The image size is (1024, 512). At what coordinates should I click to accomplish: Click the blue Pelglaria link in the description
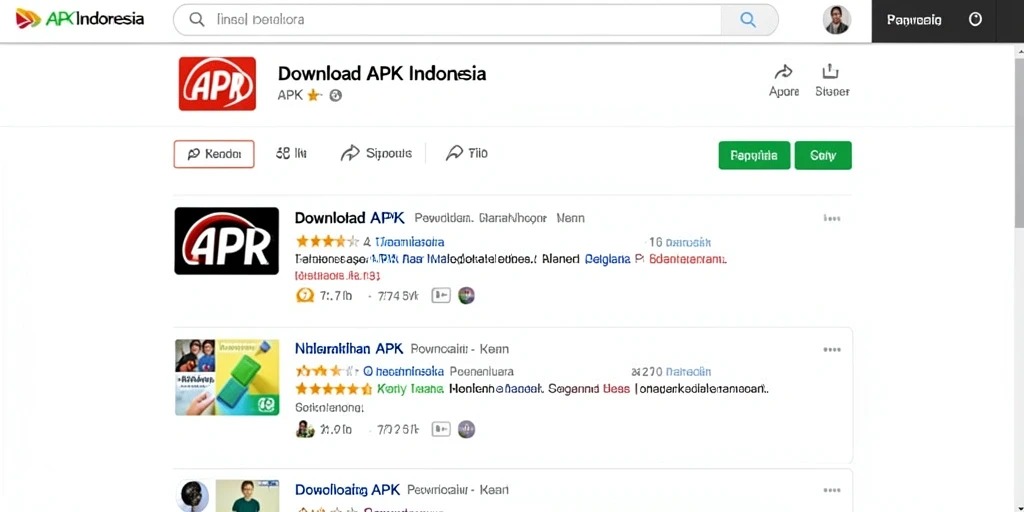pyautogui.click(x=607, y=259)
